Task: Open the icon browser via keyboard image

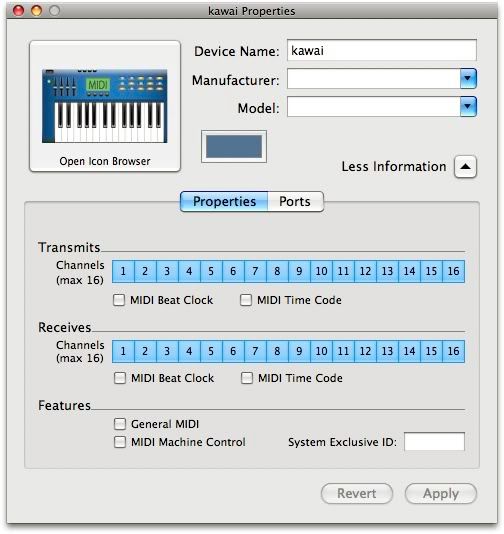Action: pyautogui.click(x=105, y=106)
